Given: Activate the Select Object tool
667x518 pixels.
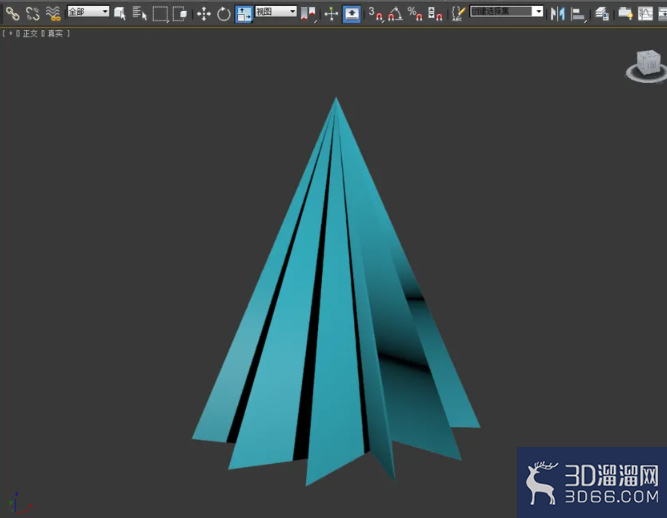Looking at the screenshot, I should point(120,14).
